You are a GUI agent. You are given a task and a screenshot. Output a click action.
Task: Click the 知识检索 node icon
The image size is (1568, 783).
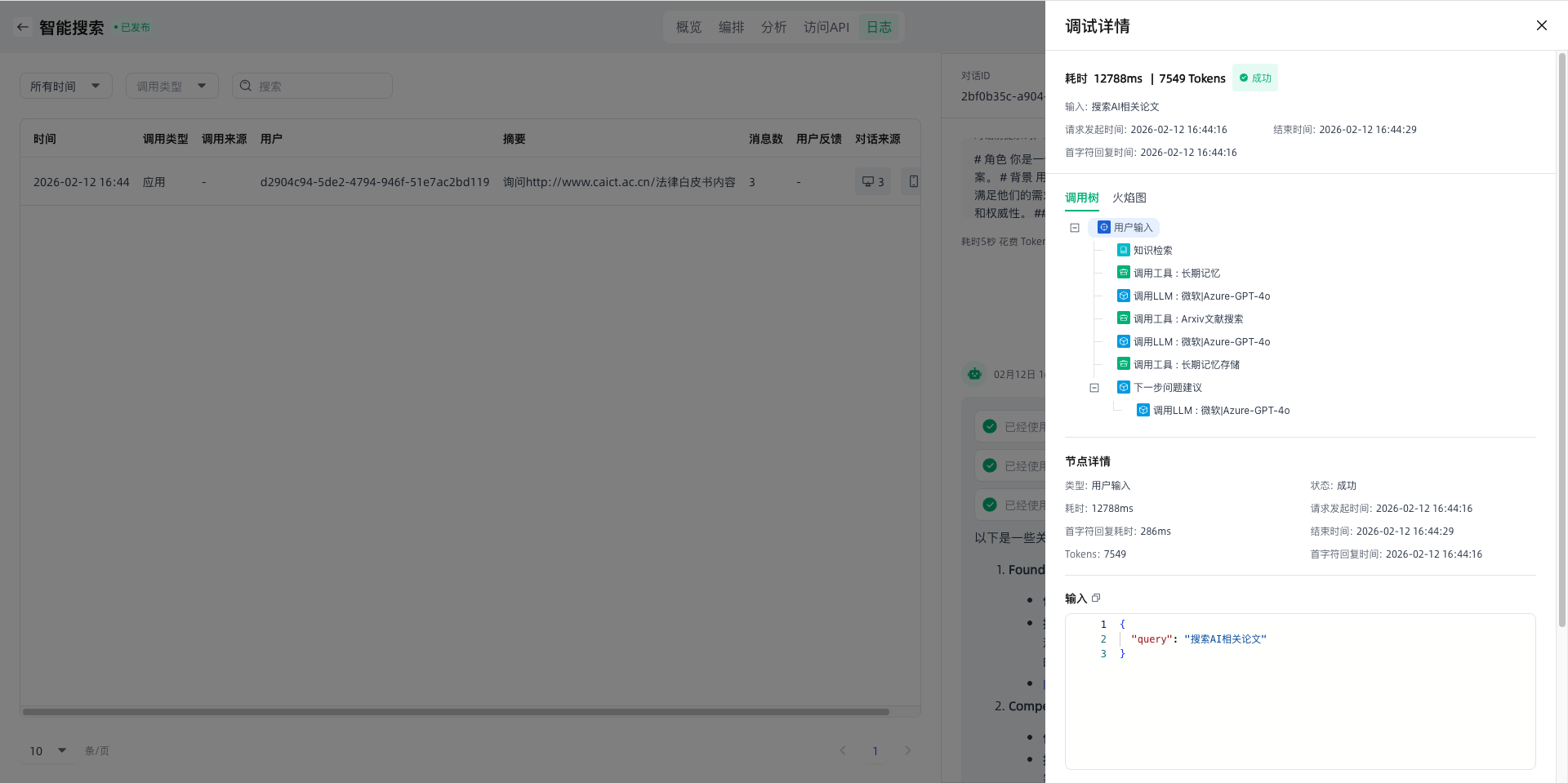click(1124, 250)
